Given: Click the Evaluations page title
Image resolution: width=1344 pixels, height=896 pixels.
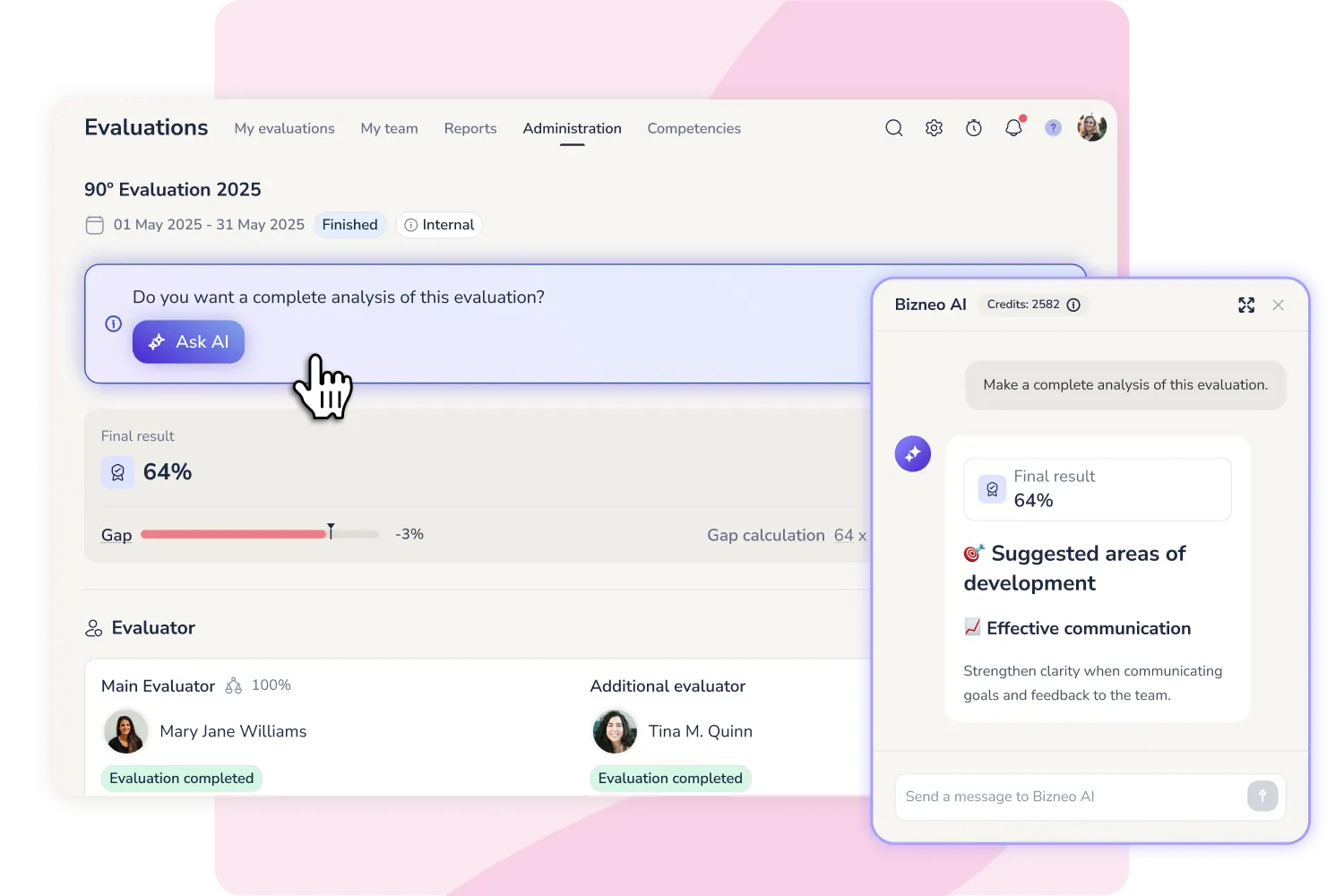Looking at the screenshot, I should tap(146, 127).
